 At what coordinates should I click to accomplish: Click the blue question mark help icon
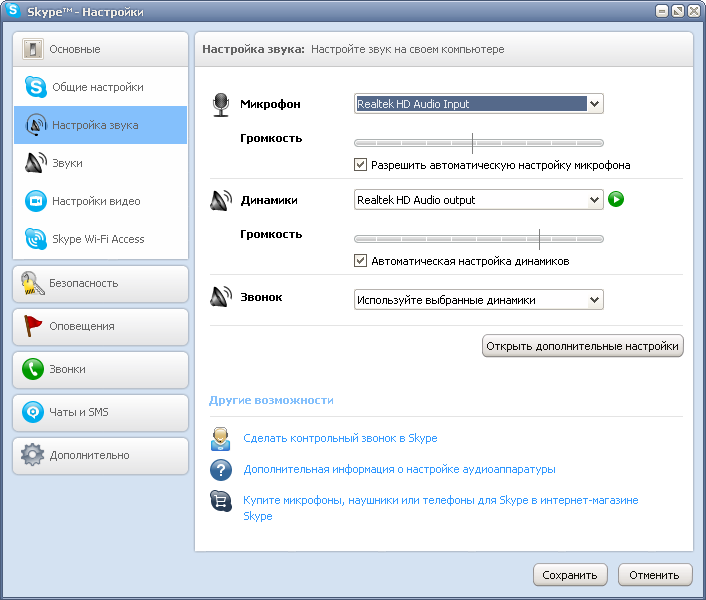[x=221, y=470]
